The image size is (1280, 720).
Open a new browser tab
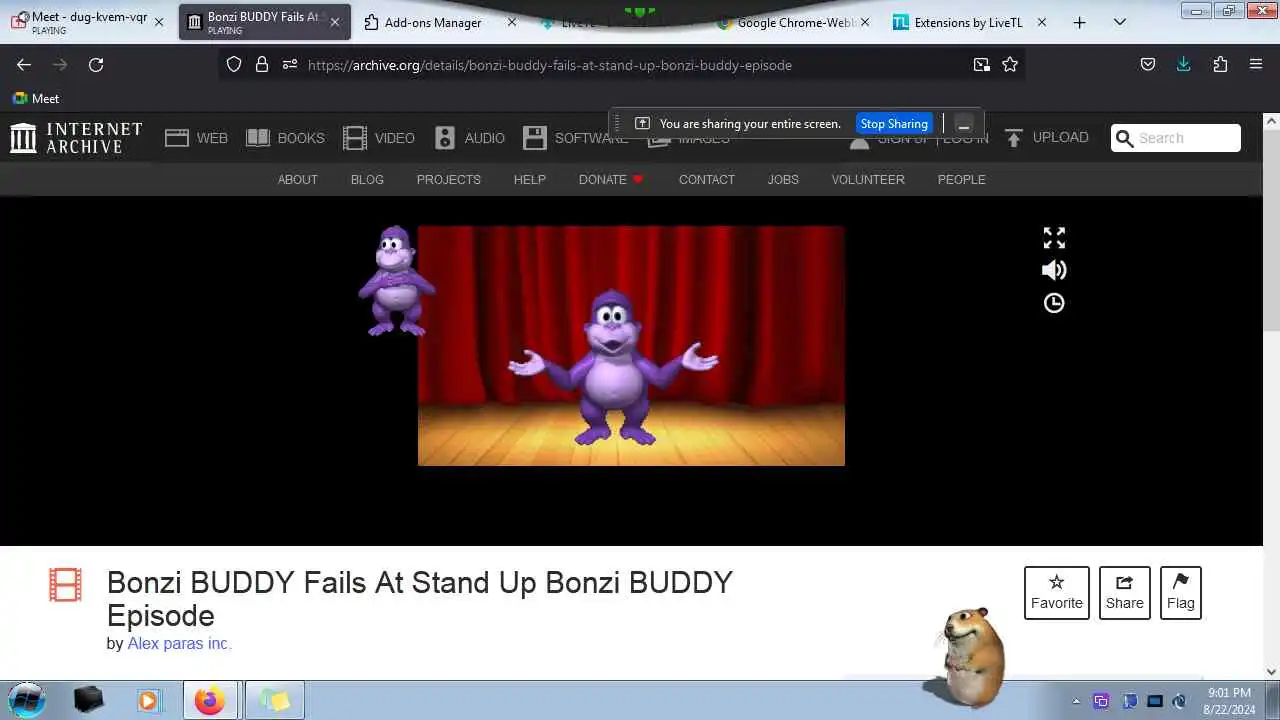[1079, 22]
